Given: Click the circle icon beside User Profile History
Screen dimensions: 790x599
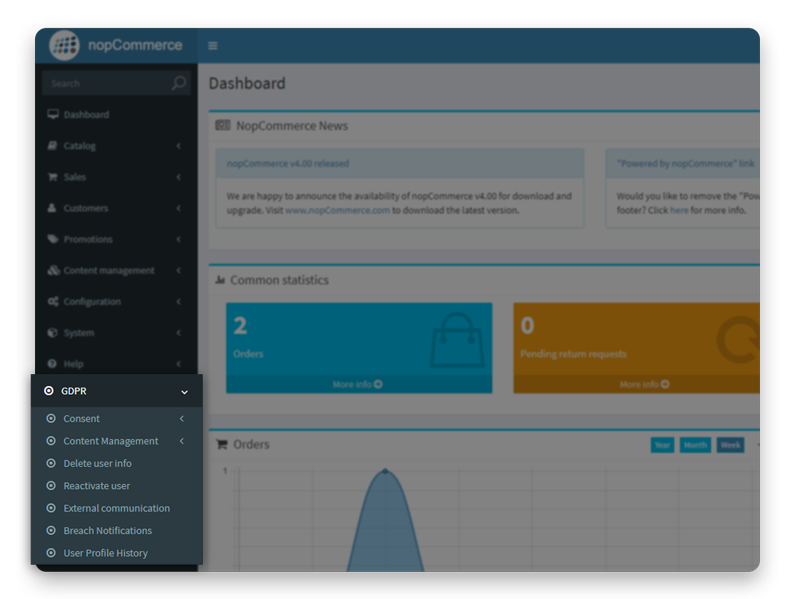Looking at the screenshot, I should click(x=51, y=553).
